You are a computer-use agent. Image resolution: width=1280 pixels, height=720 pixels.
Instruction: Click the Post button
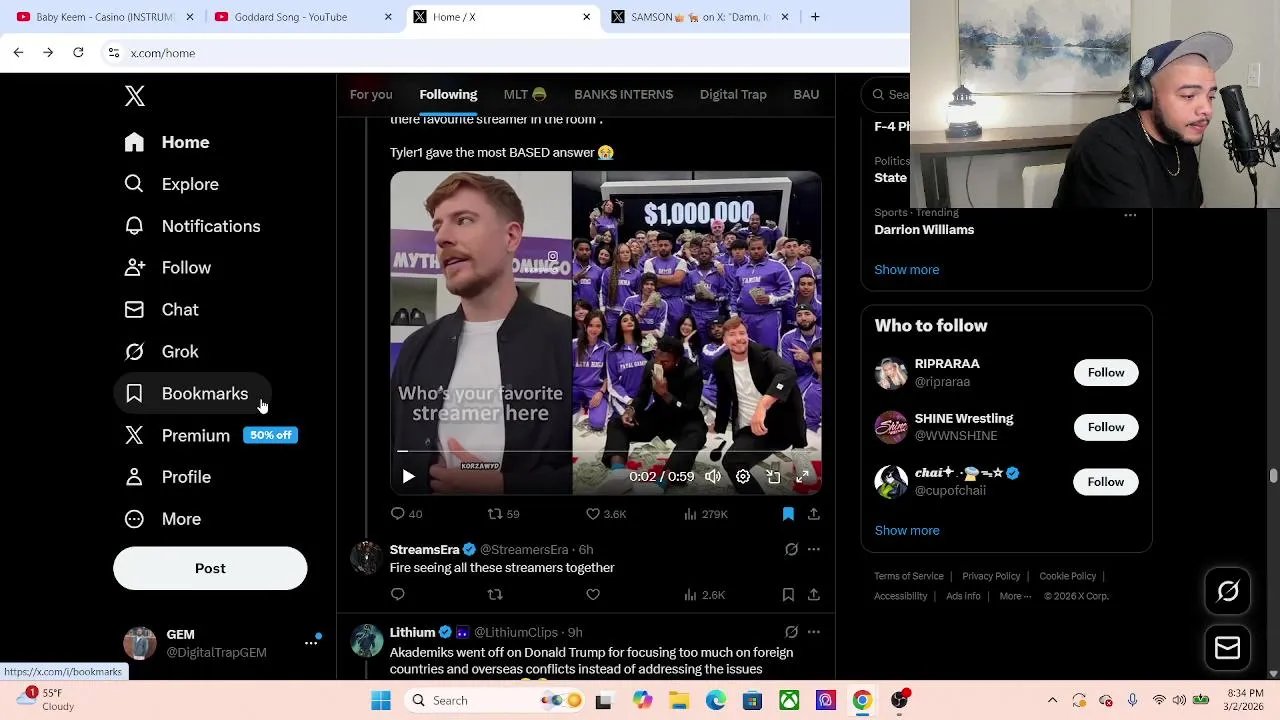210,568
